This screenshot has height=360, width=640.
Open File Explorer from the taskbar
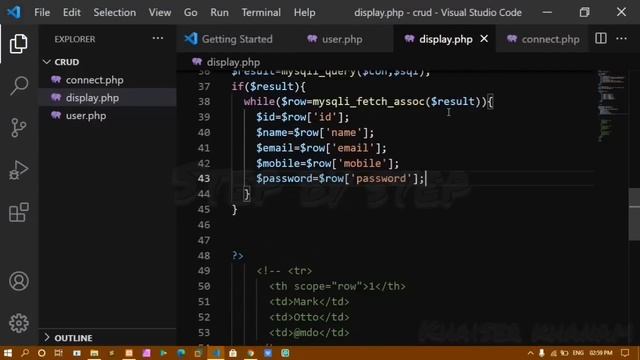pos(94,353)
